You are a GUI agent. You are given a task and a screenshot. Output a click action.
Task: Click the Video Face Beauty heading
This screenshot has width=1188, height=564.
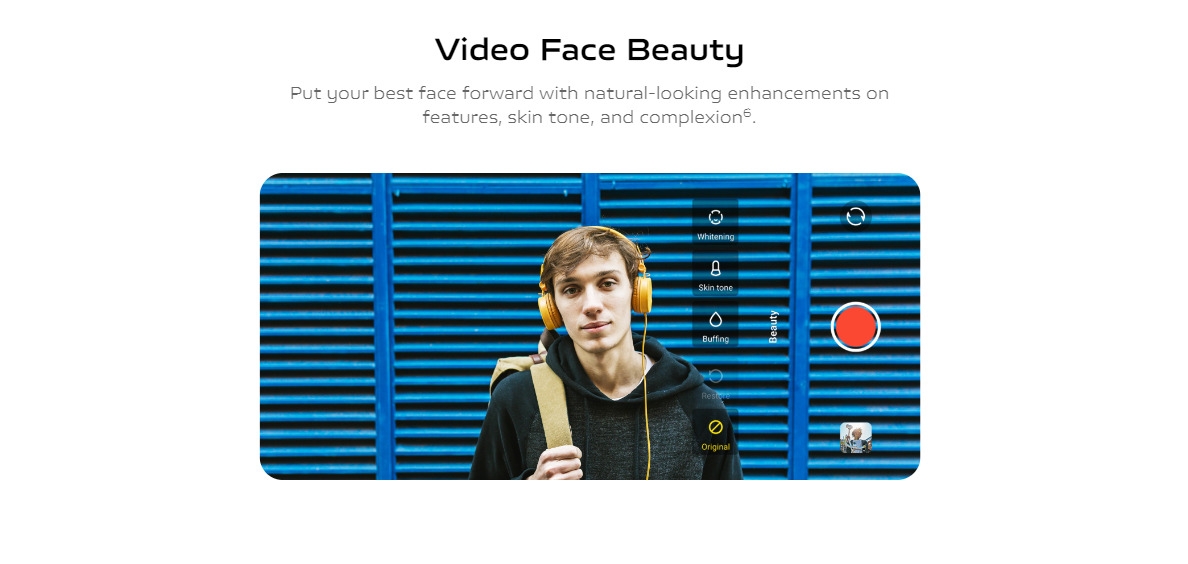click(x=589, y=50)
